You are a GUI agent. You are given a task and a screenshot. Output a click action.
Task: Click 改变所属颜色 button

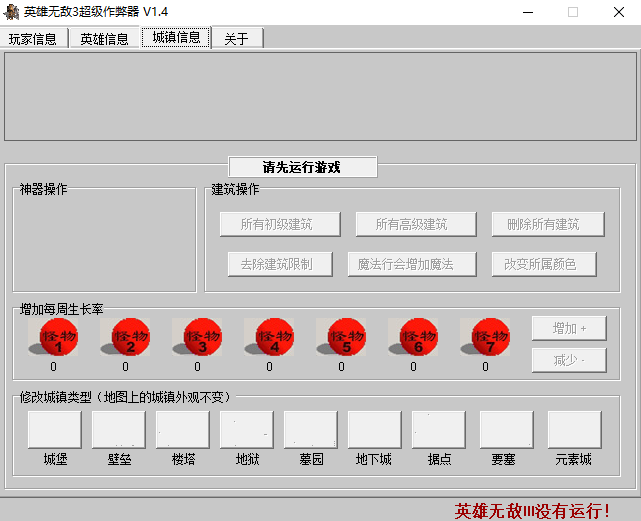544,264
